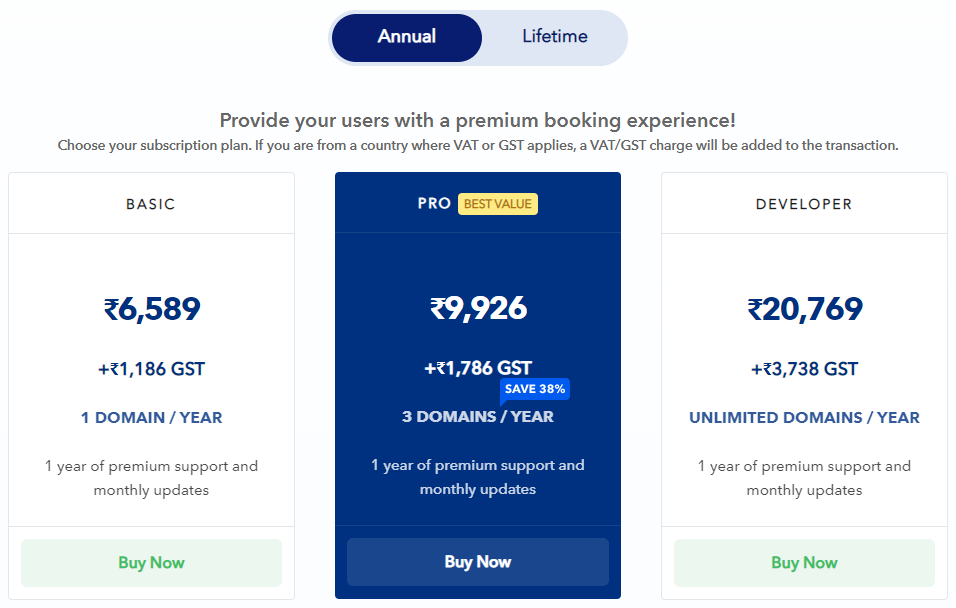Click the +₹1,186 GST text

(x=152, y=369)
